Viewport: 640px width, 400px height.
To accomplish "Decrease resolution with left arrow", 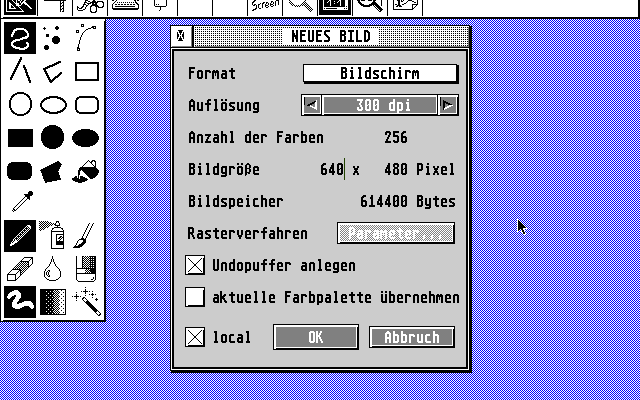I will click(312, 105).
